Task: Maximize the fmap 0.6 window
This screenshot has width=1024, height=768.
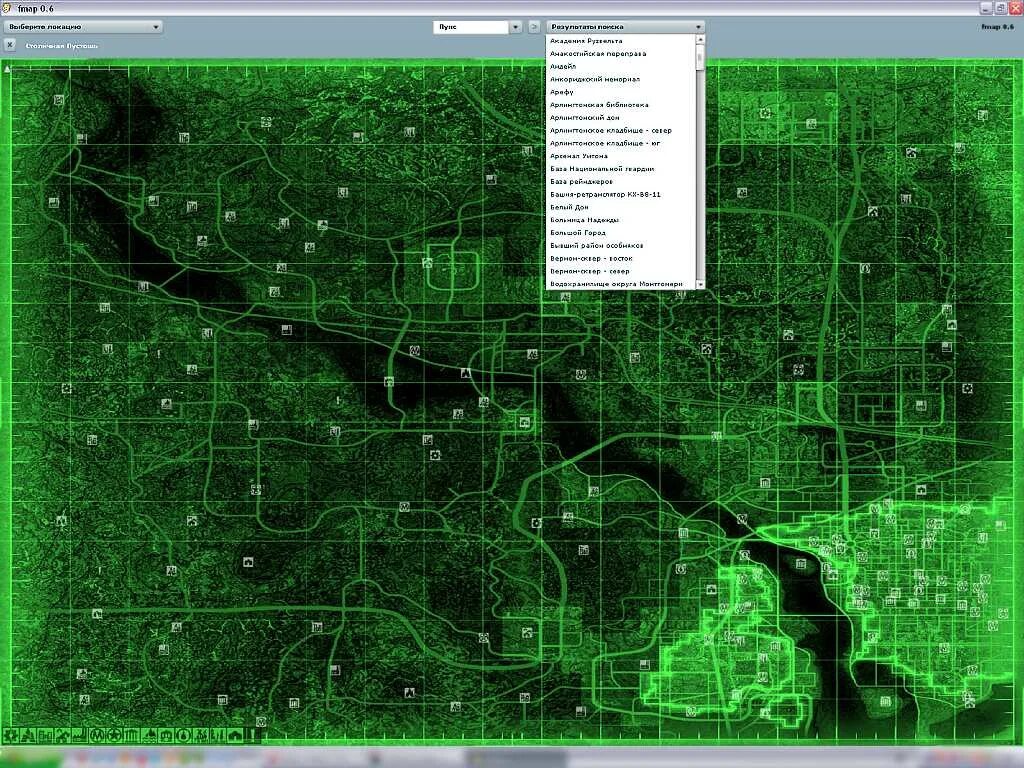Action: click(x=1001, y=8)
